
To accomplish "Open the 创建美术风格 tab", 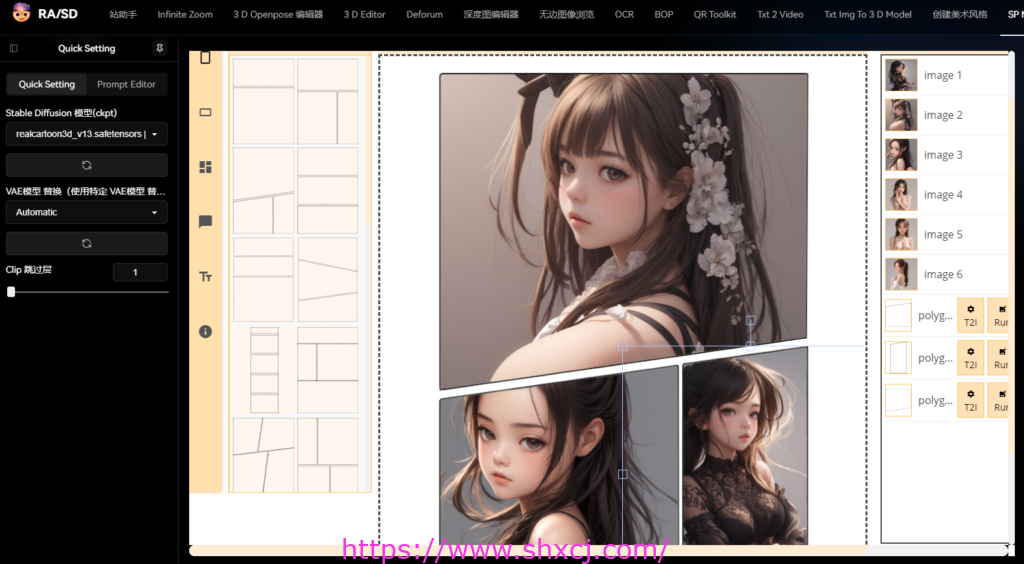I will [x=960, y=14].
